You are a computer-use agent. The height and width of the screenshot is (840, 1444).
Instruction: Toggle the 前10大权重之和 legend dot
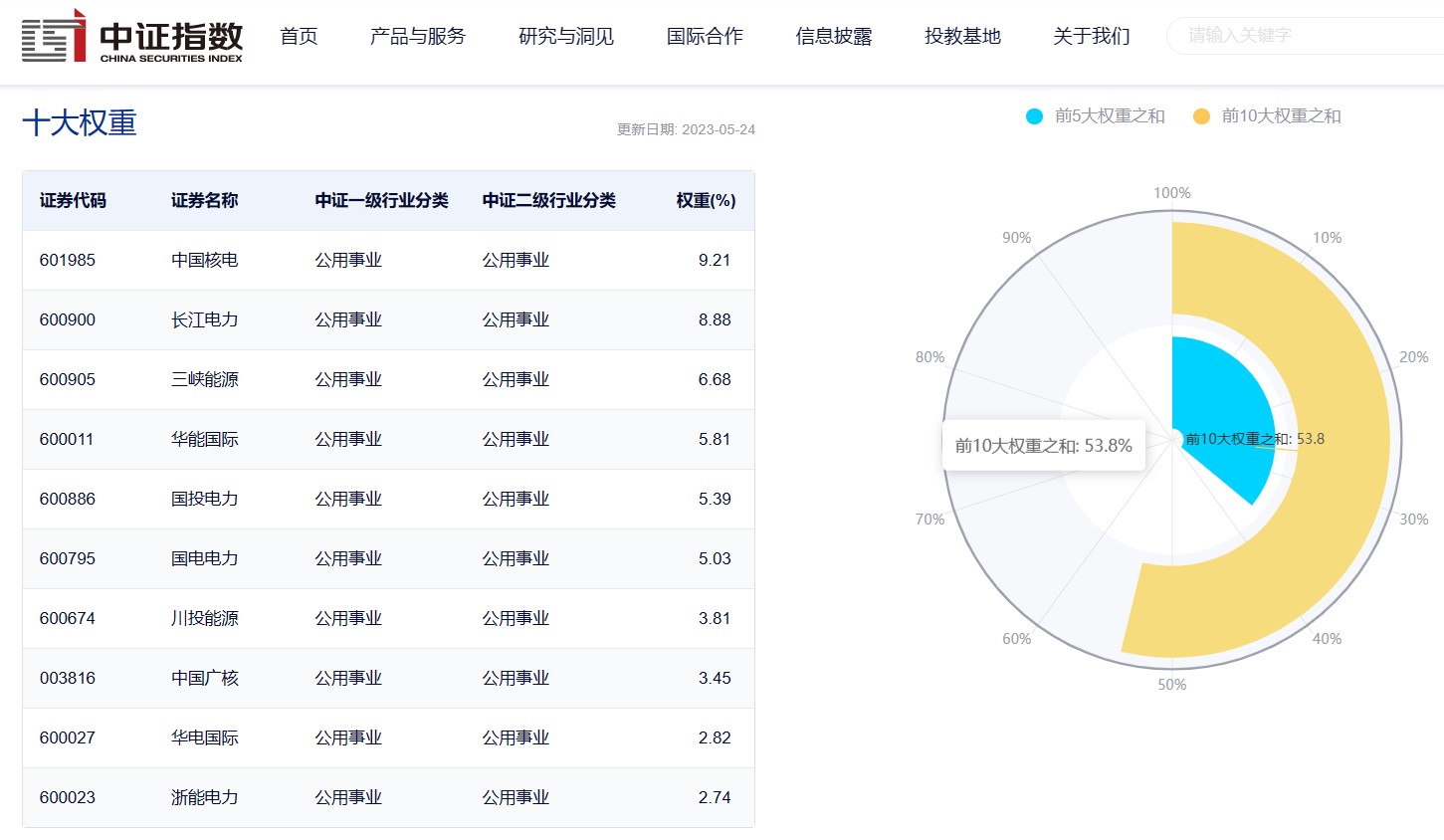(x=1201, y=116)
